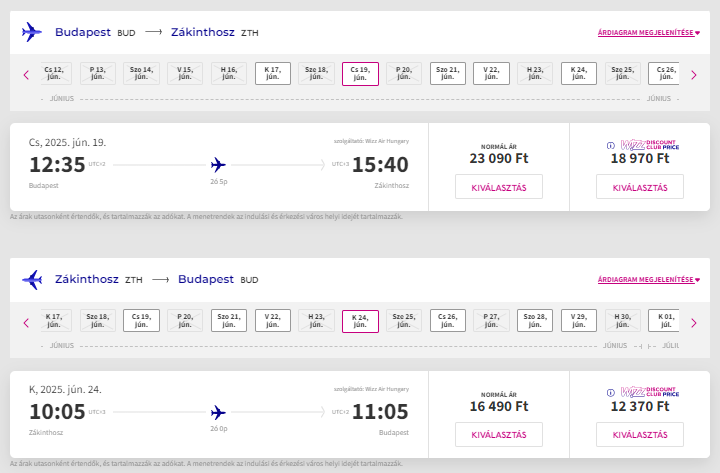Image resolution: width=720 pixels, height=473 pixels.
Task: Choose return Wizz Discount Club price 12 370 Ft
Action: 640,434
